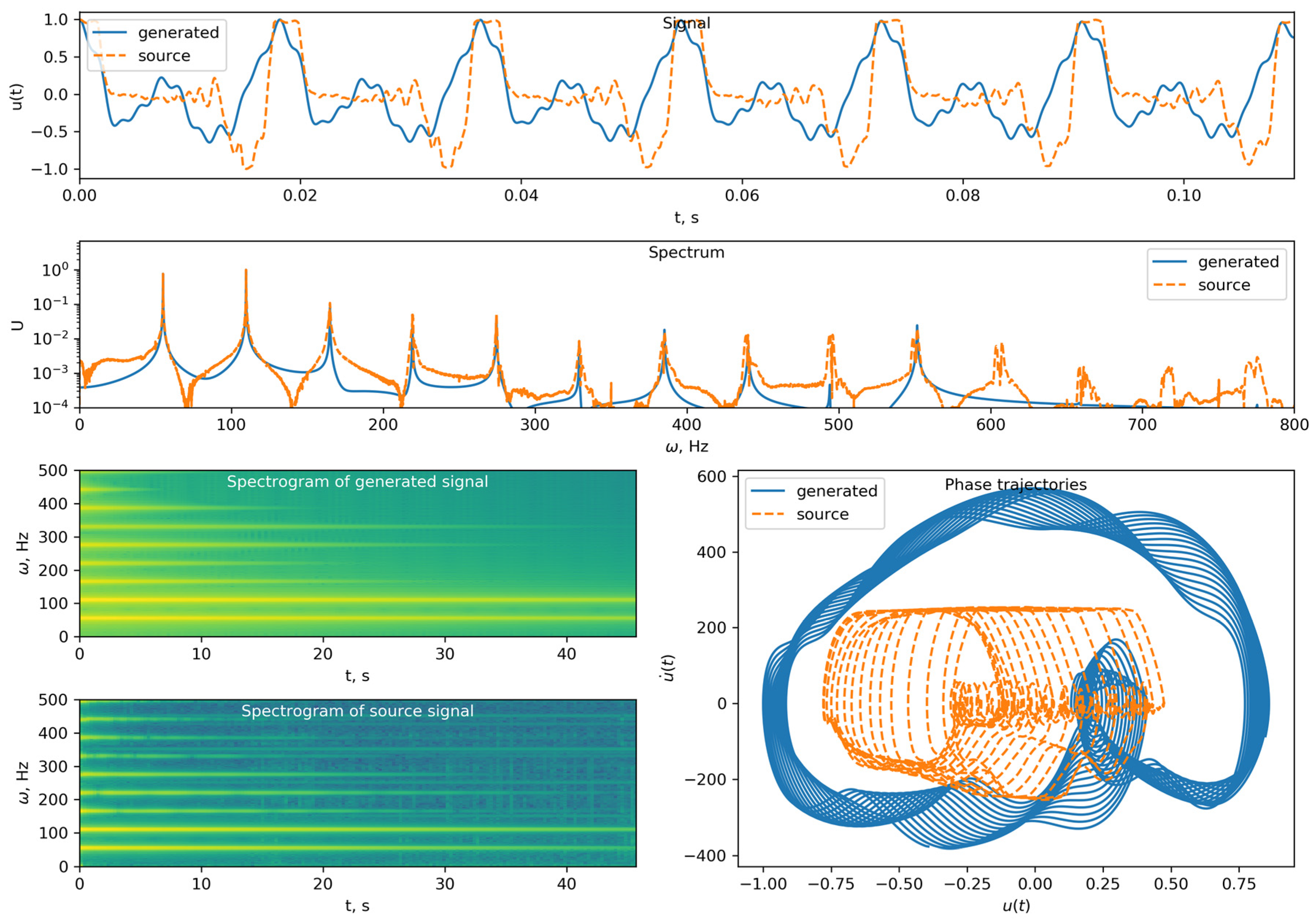Select the "Spectrogram of generated signal" title
The width and height of the screenshot is (1316, 922).
coord(357,482)
